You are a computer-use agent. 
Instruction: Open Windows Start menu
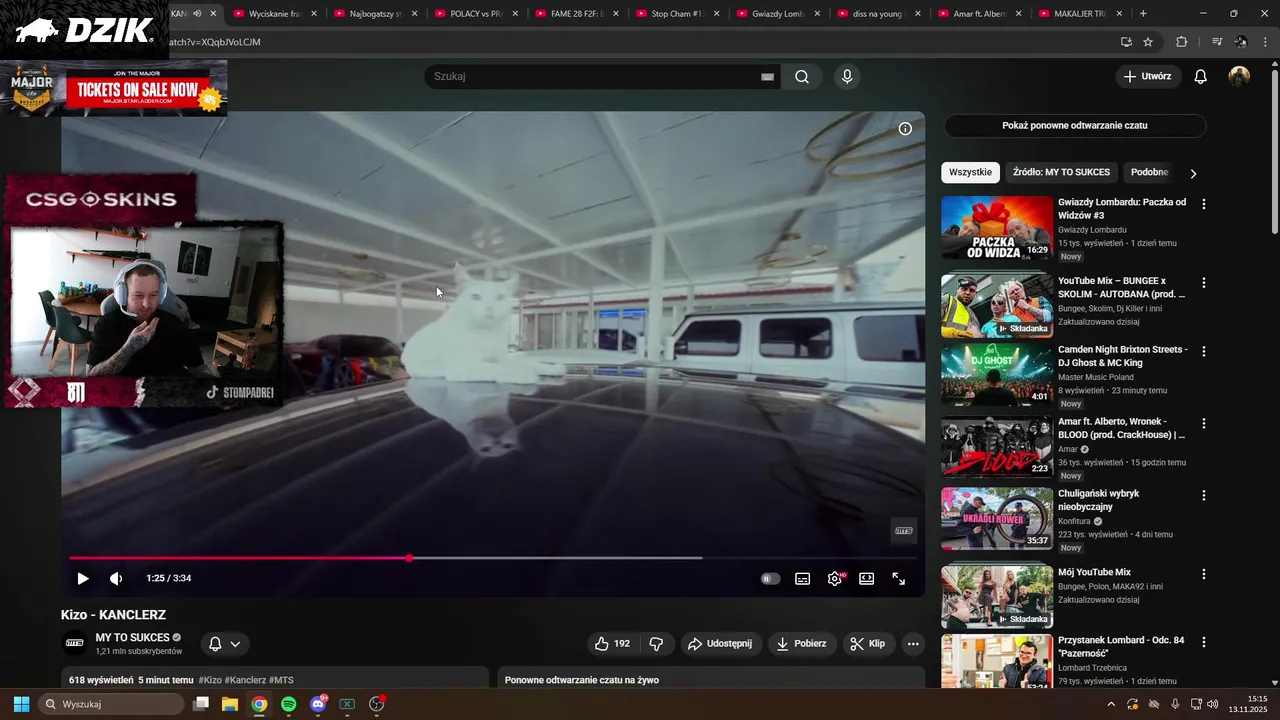(21, 704)
